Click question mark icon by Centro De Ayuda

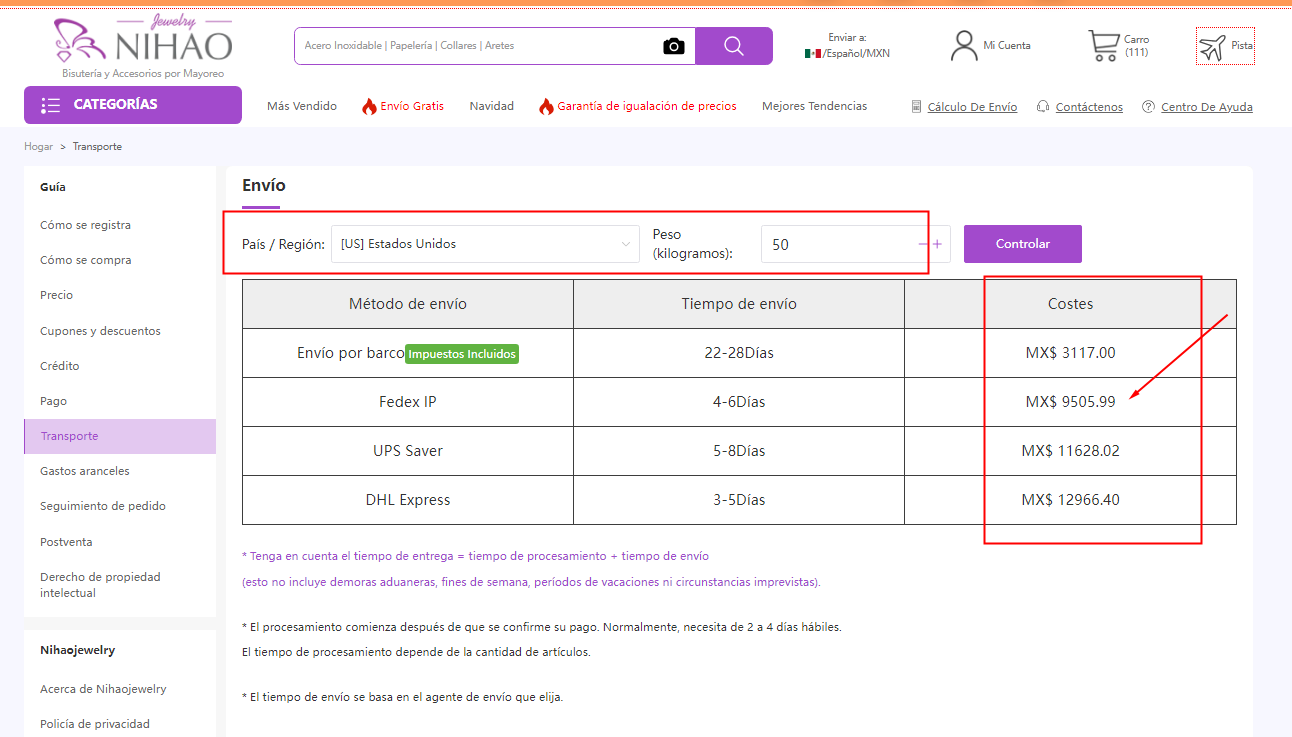coord(1148,107)
